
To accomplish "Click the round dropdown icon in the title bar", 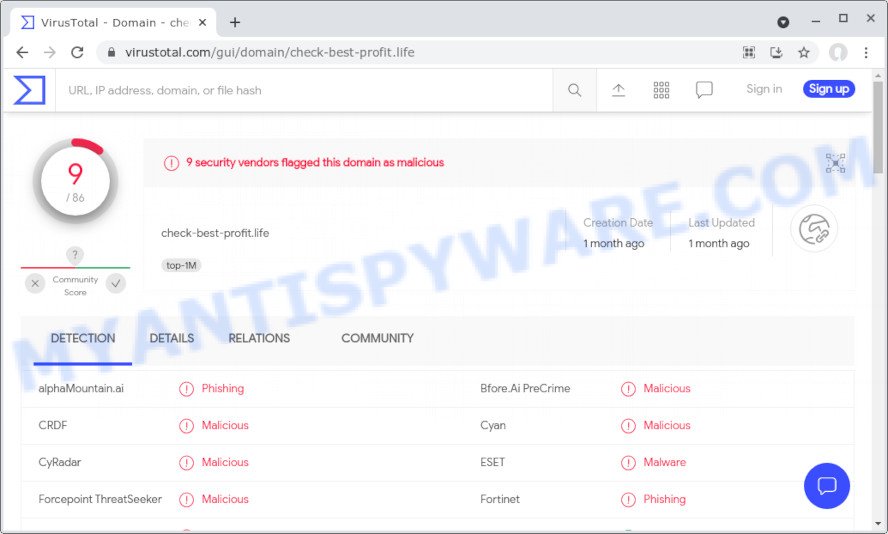I will click(783, 22).
